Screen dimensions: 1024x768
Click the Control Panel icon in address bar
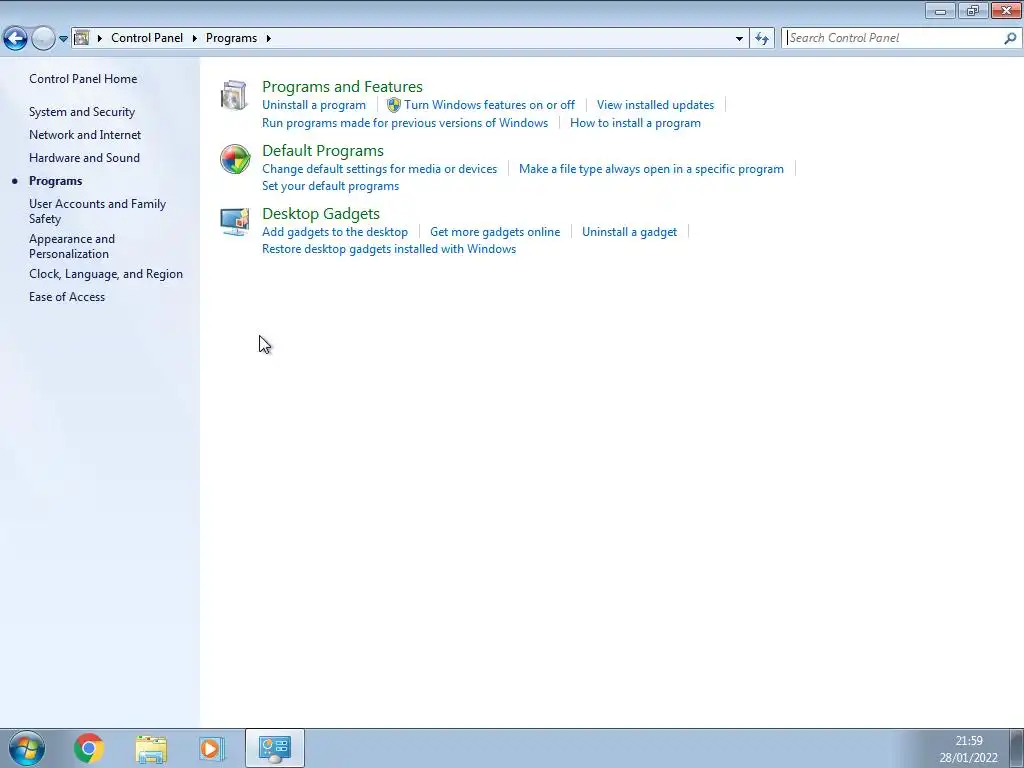pyautogui.click(x=82, y=38)
